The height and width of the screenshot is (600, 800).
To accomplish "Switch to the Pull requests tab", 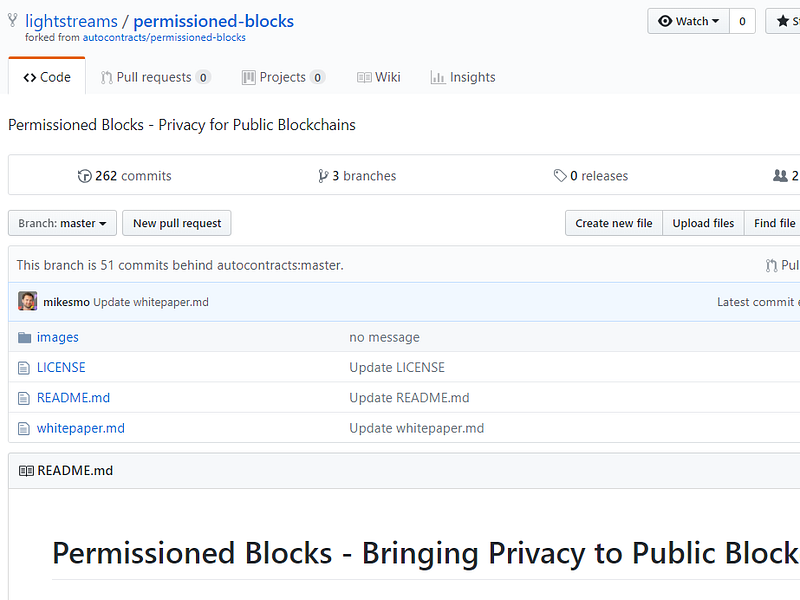I will [x=155, y=77].
